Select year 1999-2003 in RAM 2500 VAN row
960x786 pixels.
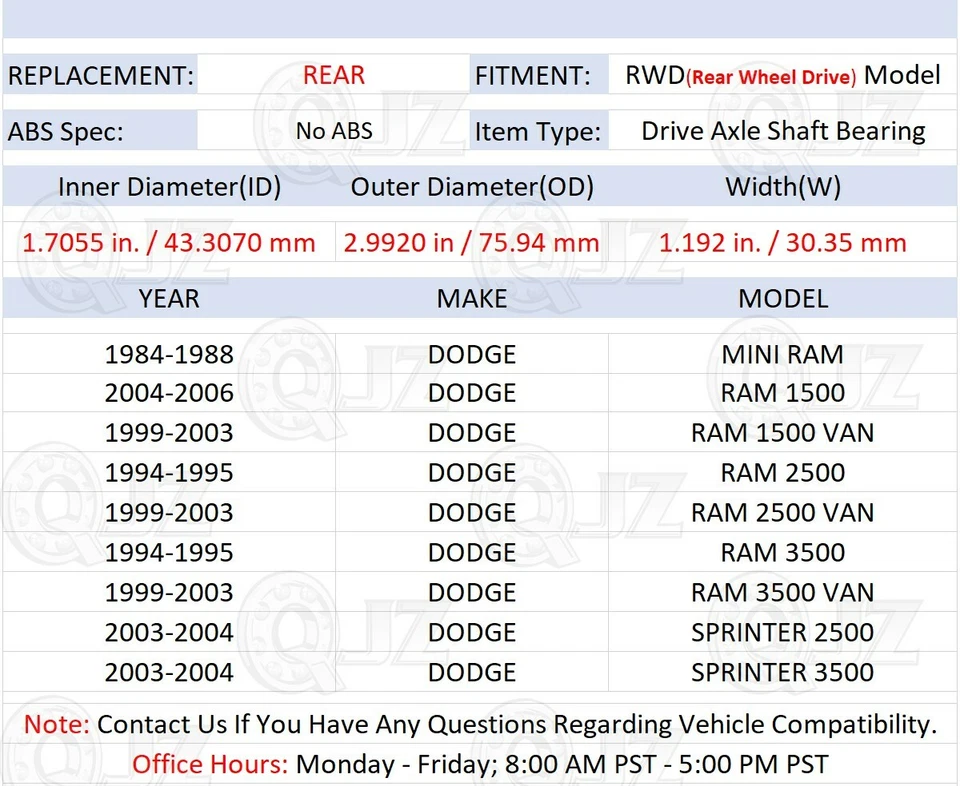pos(169,512)
